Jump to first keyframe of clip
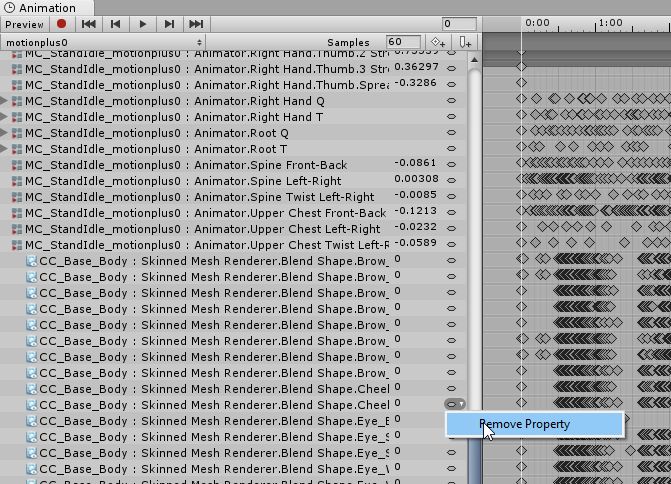The width and height of the screenshot is (671, 484). 89,24
